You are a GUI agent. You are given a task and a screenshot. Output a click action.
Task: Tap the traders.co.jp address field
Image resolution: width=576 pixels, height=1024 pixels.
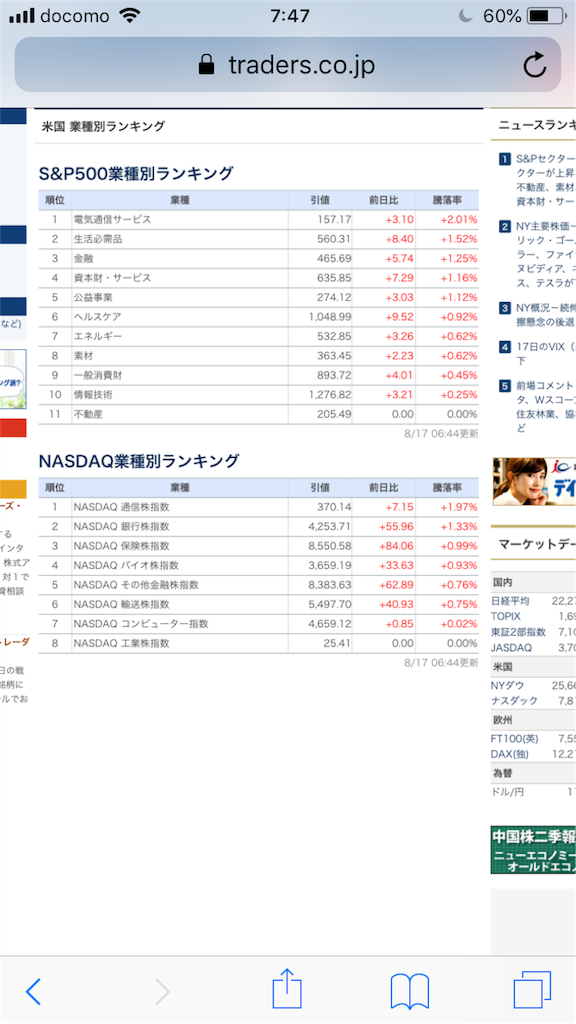(288, 64)
